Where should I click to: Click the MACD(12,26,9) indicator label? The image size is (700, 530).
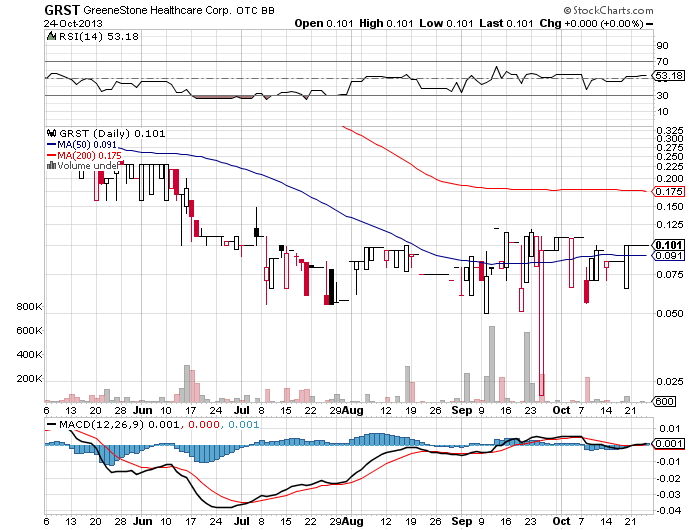[102, 424]
